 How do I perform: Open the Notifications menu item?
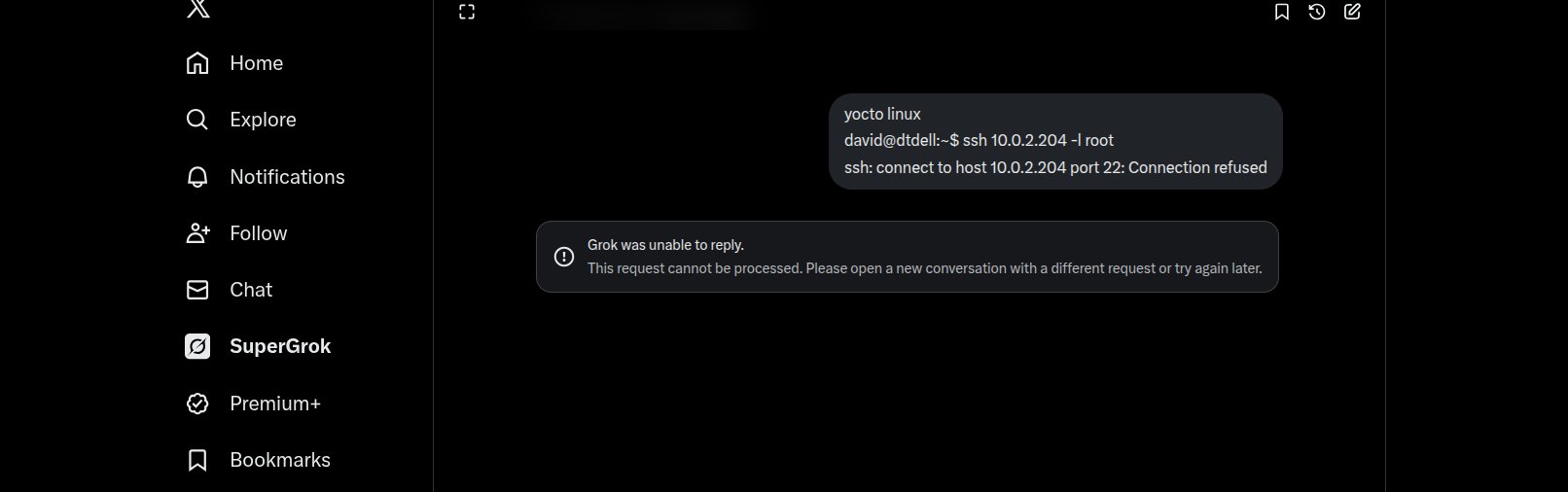pos(287,177)
